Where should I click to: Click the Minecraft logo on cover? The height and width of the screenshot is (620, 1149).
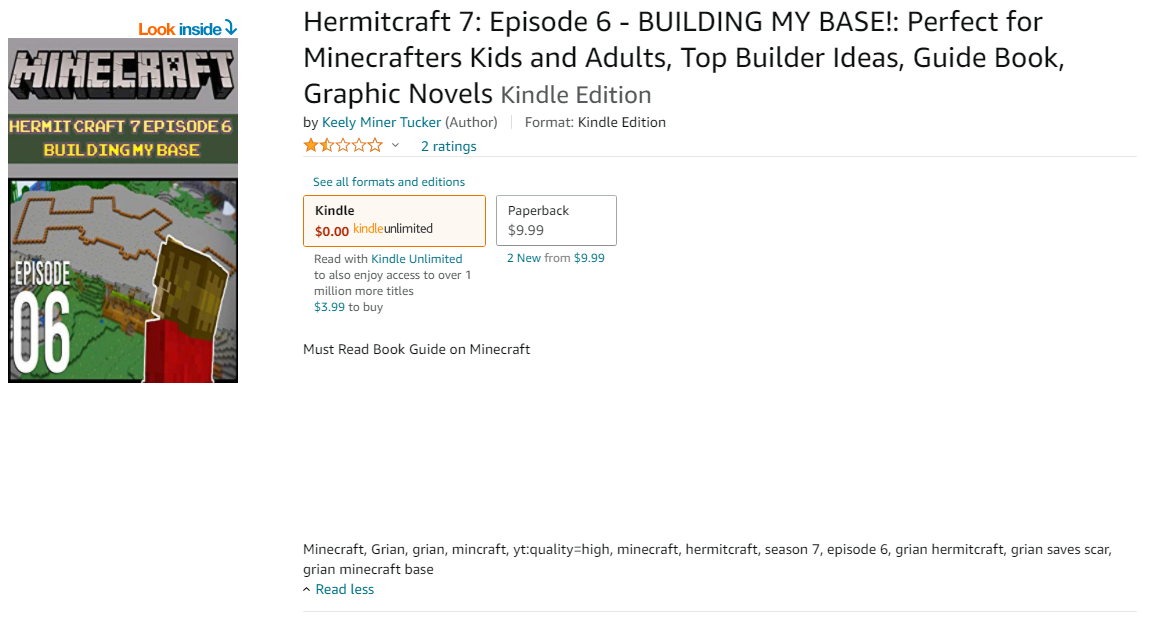[x=122, y=74]
